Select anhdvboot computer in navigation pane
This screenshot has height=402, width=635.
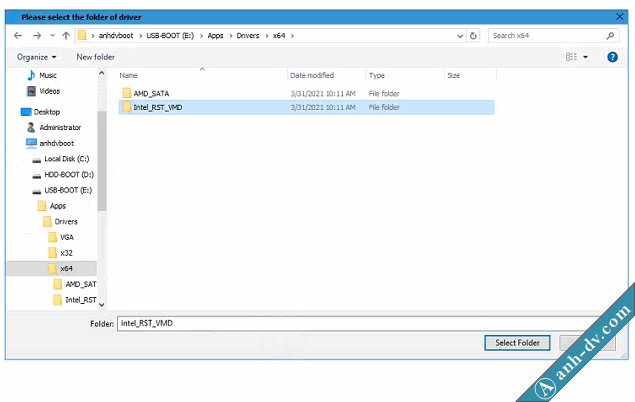(x=56, y=143)
